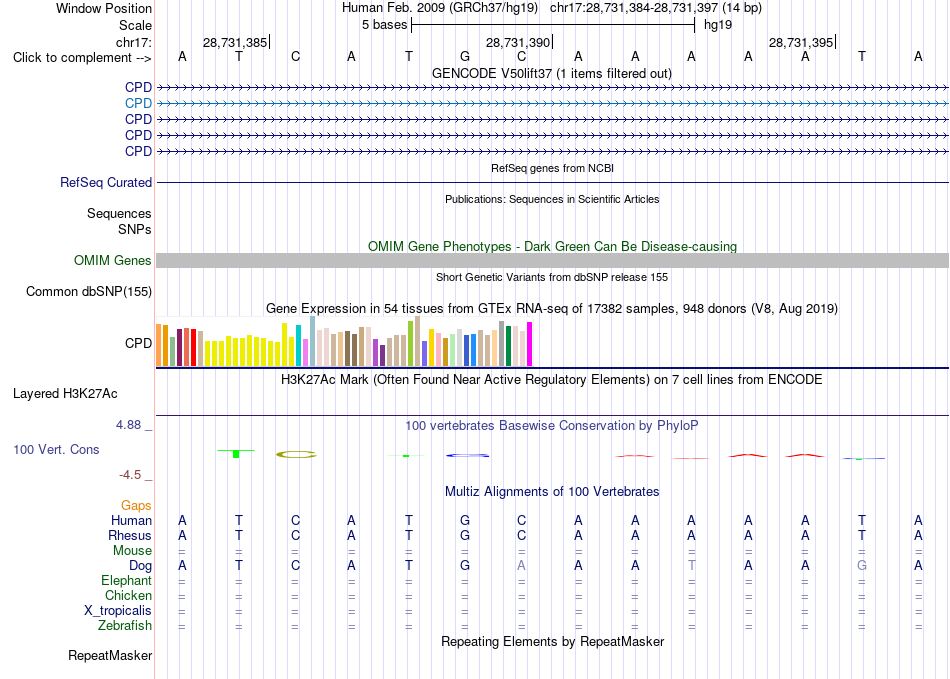Click the blue G logo in PhyloP track
Image resolution: width=950 pixels, height=679 pixels.
pyautogui.click(x=467, y=455)
